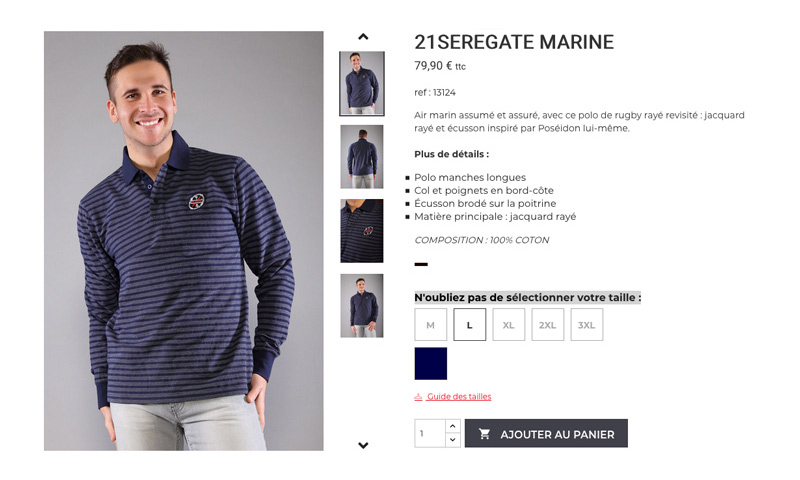Click the cart icon in Ajouter au panier
The height and width of the screenshot is (480, 800).
484,434
